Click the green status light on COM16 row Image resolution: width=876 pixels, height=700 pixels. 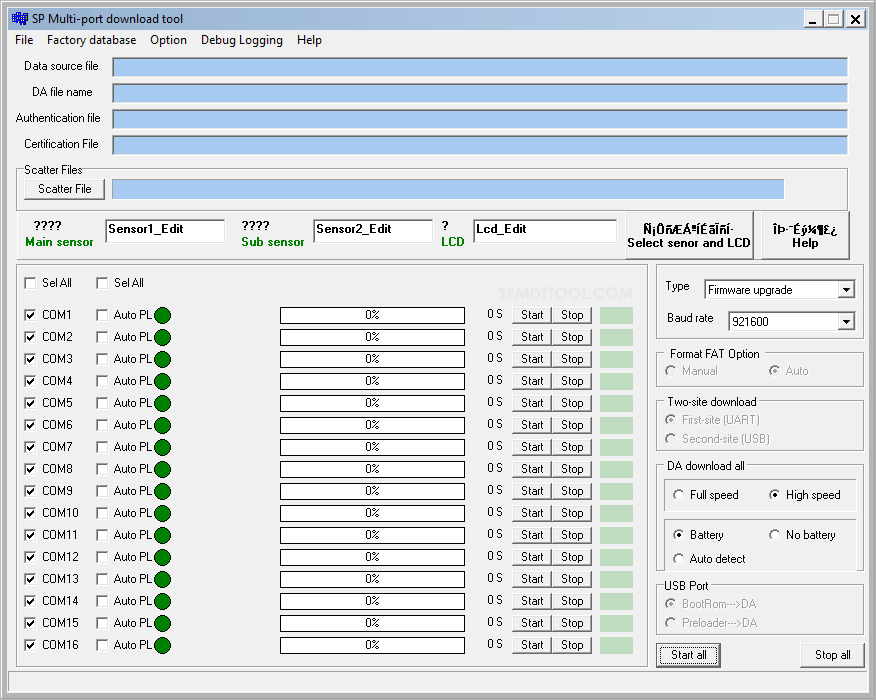[163, 644]
